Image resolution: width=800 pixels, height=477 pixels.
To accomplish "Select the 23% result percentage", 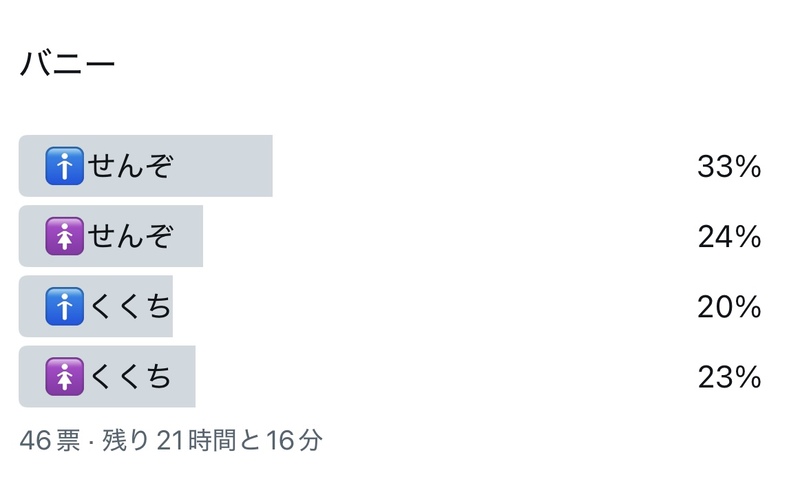I will click(729, 377).
